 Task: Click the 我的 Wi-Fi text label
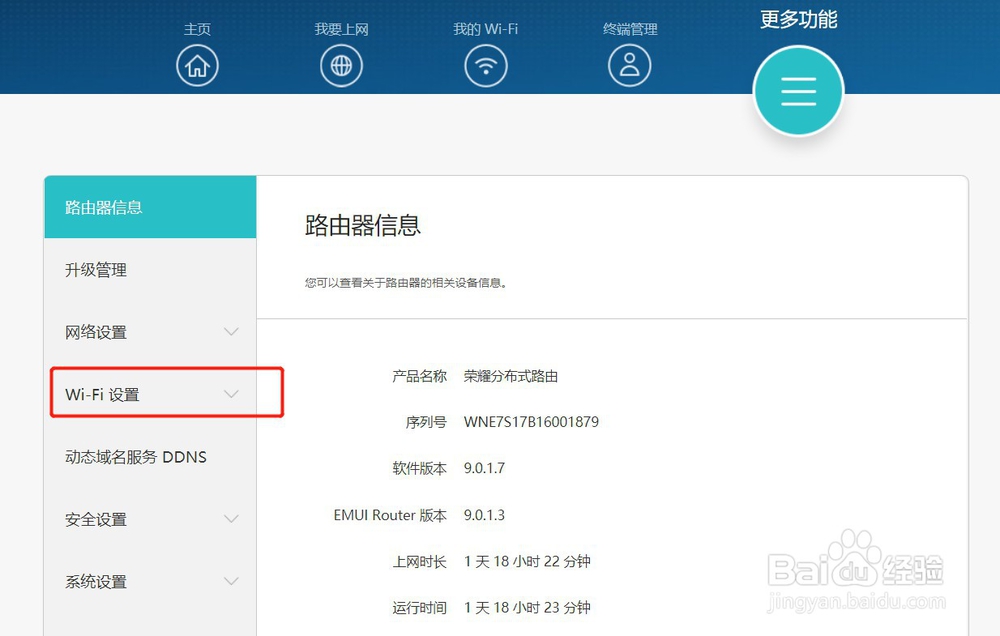(x=486, y=29)
